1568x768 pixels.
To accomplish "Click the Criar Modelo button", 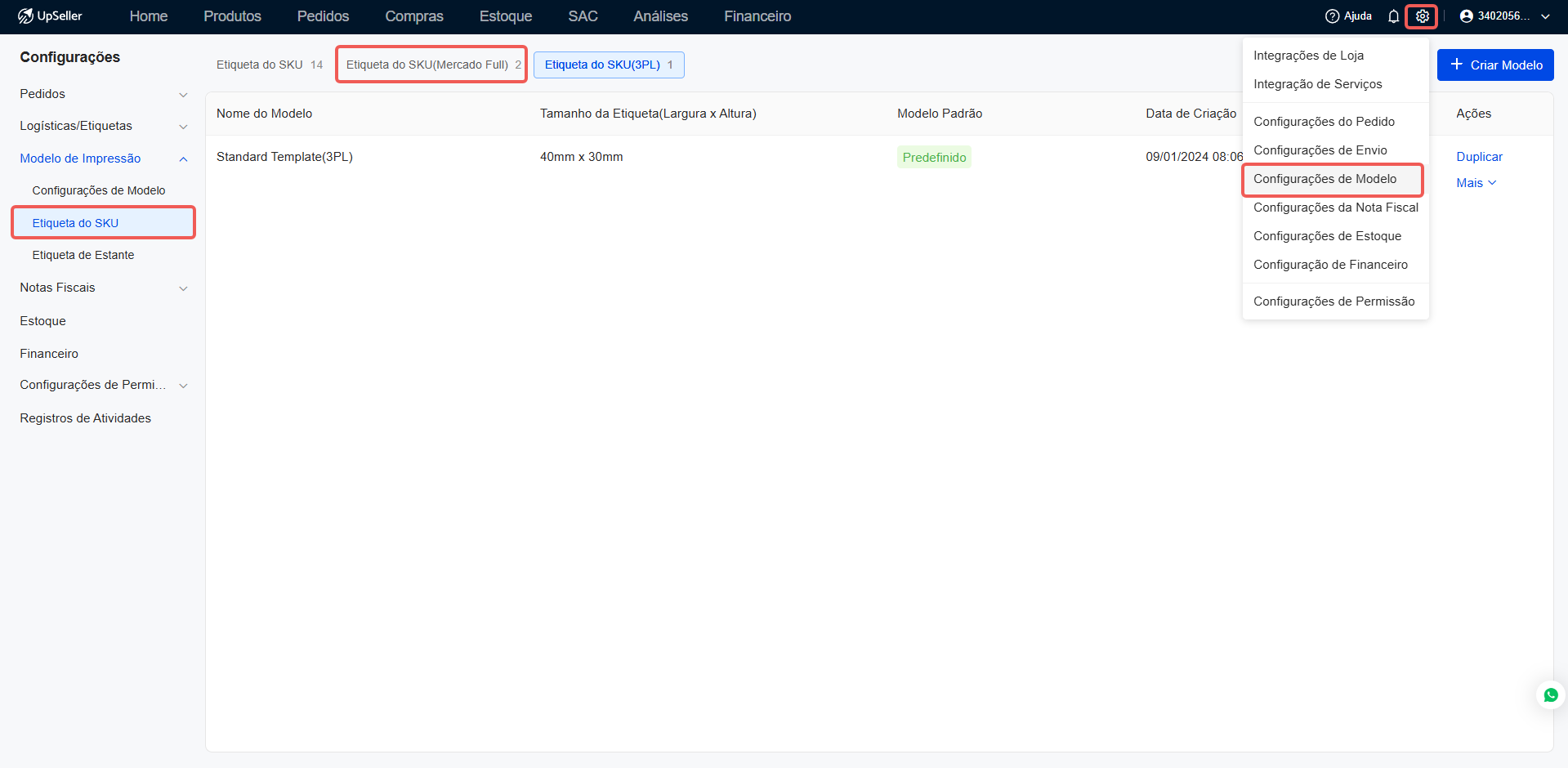I will click(x=1495, y=65).
